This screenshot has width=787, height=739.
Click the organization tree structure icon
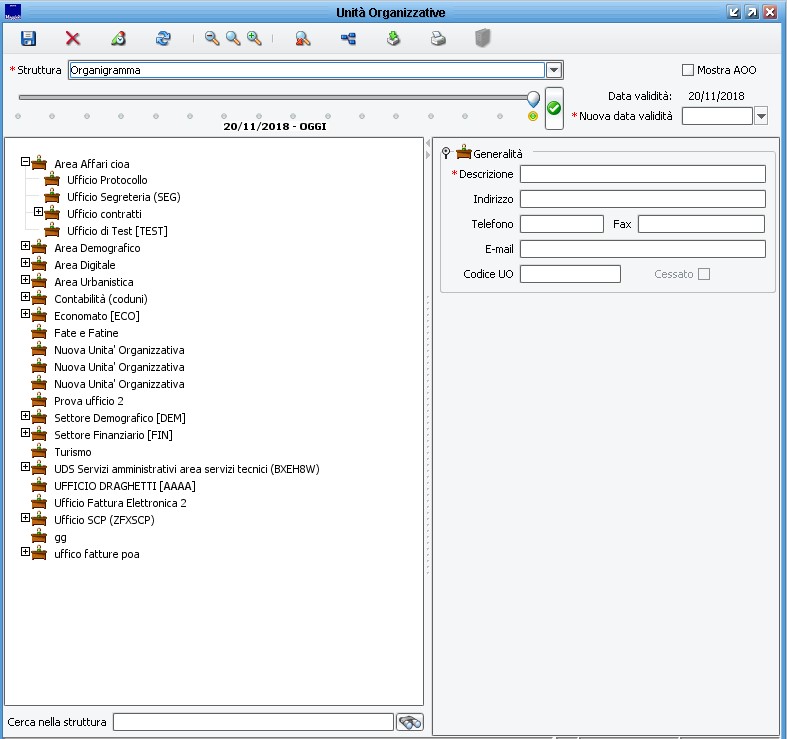point(348,39)
